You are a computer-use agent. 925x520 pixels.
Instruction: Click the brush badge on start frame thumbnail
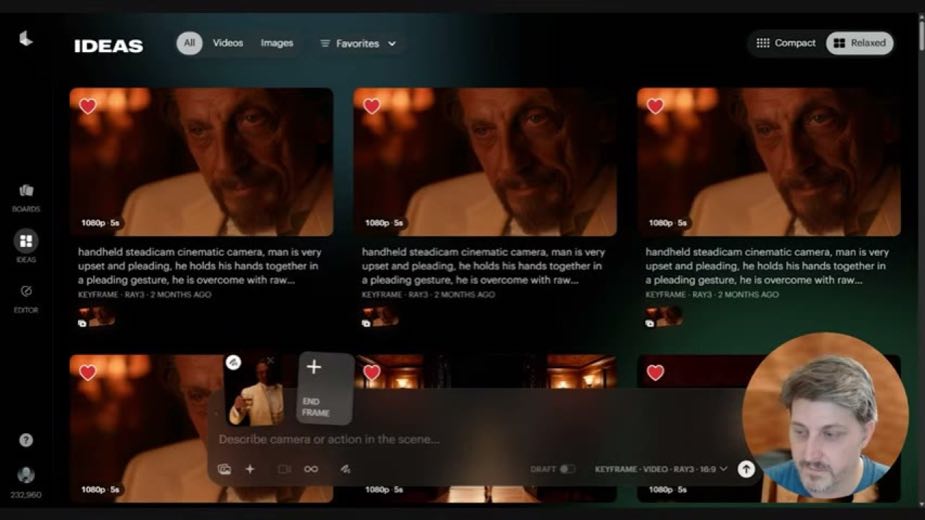click(x=234, y=362)
